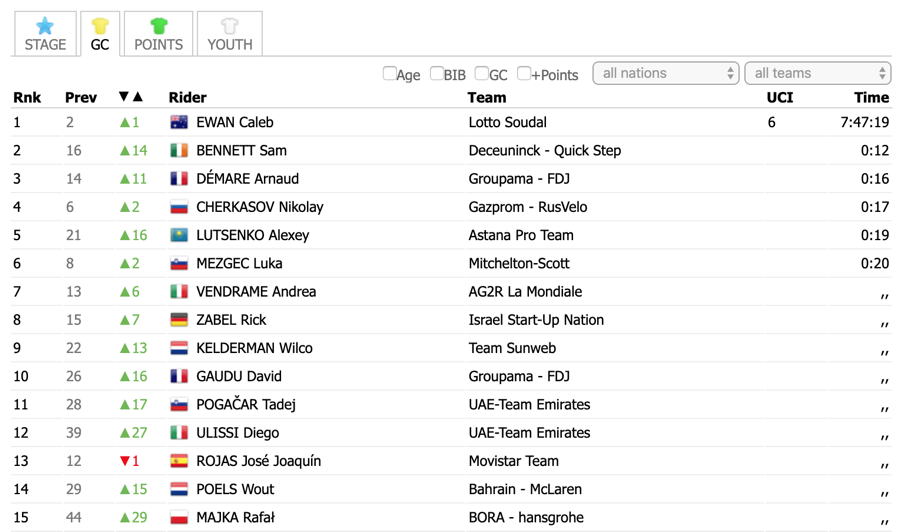Open the all nations dropdown
This screenshot has height=532, width=900.
tap(666, 73)
